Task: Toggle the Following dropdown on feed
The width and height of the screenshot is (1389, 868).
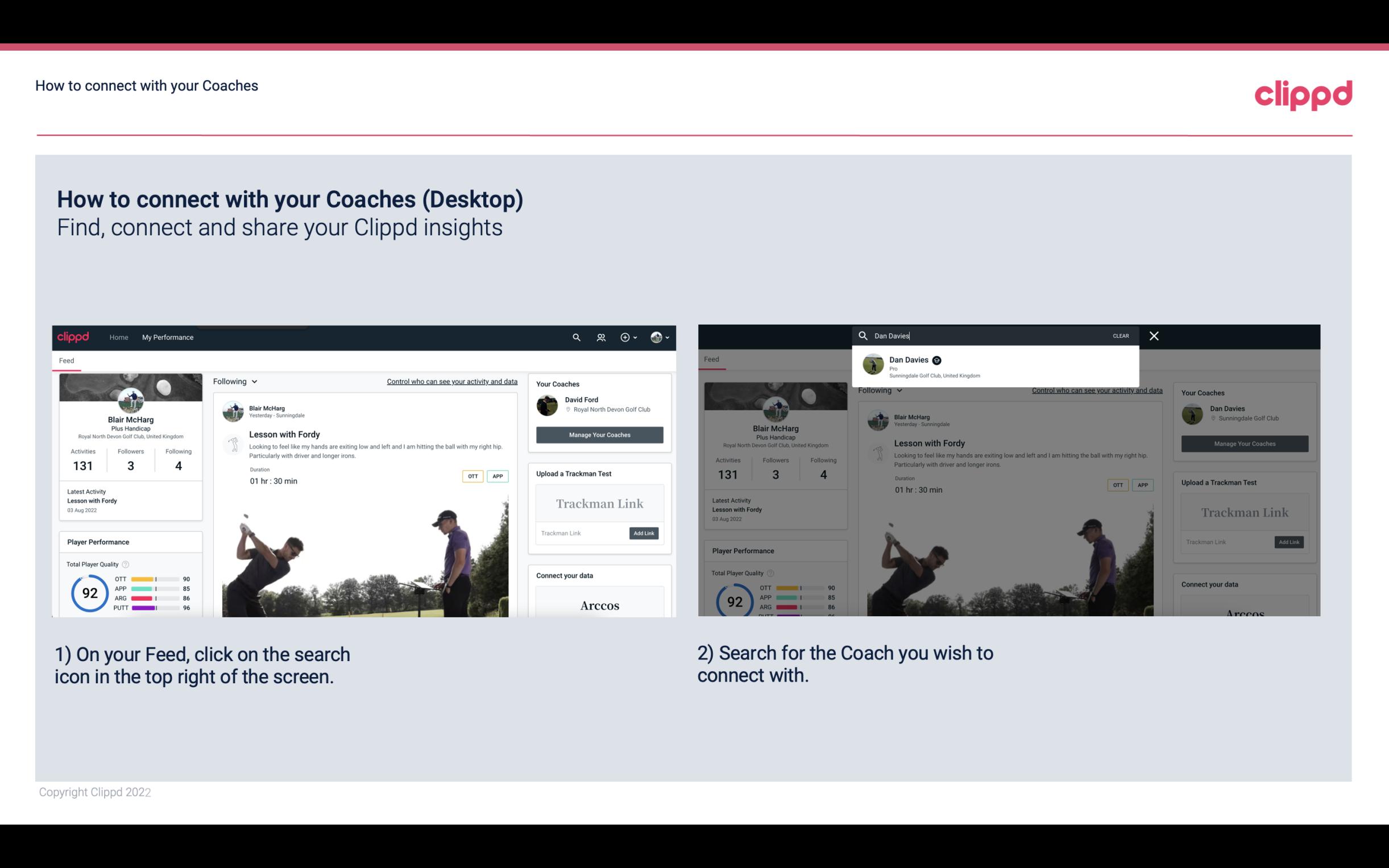Action: tap(236, 381)
